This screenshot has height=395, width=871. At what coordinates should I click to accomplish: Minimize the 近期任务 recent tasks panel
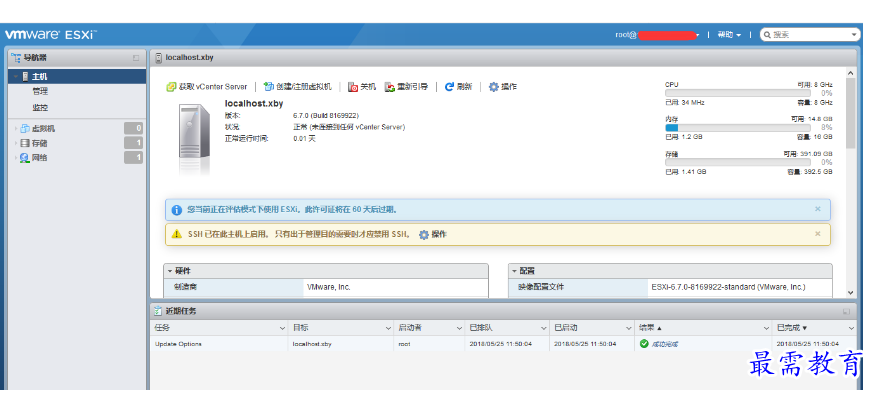point(846,312)
